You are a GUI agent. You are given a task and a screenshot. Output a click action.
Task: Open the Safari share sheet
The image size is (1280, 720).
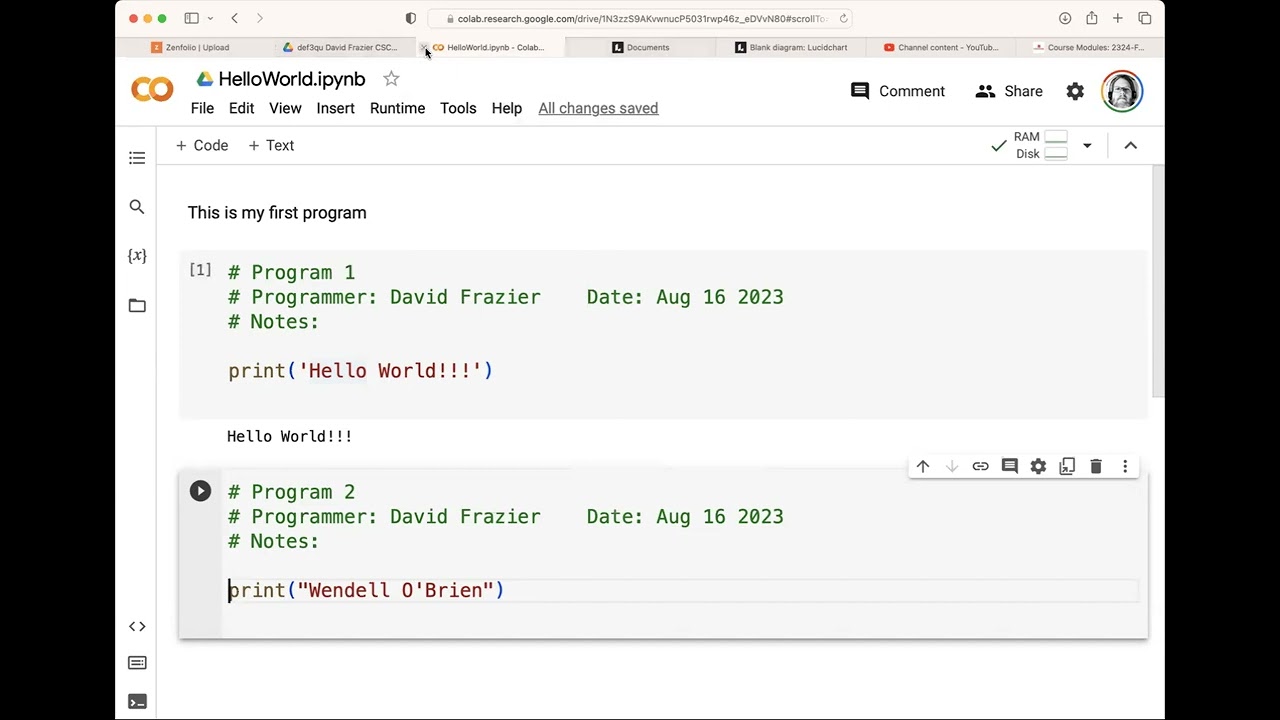click(x=1092, y=18)
